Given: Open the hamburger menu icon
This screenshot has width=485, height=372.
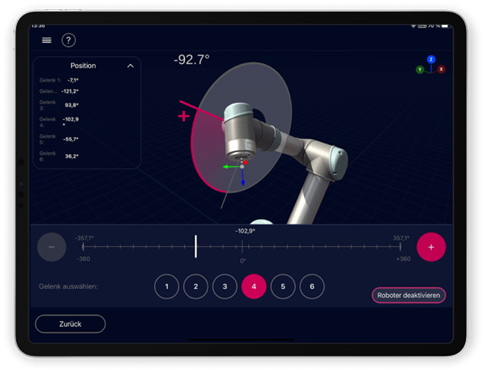Looking at the screenshot, I should pyautogui.click(x=47, y=40).
